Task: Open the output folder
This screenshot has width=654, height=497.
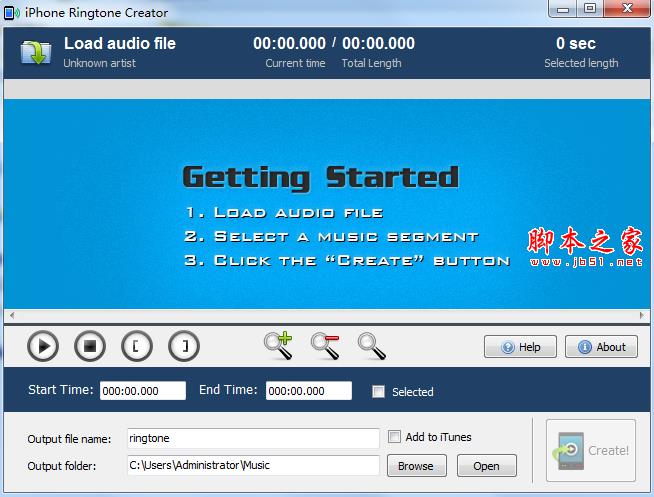Action: click(x=487, y=466)
